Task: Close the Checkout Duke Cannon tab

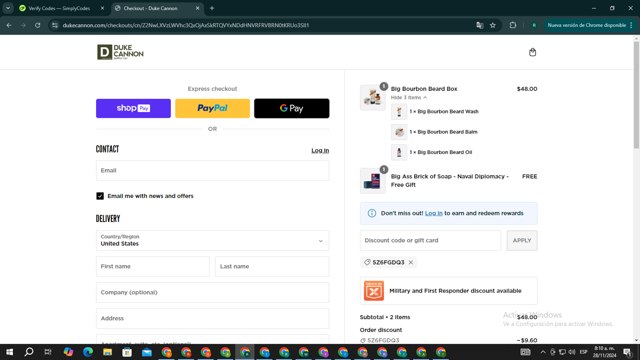Action: pos(198,8)
